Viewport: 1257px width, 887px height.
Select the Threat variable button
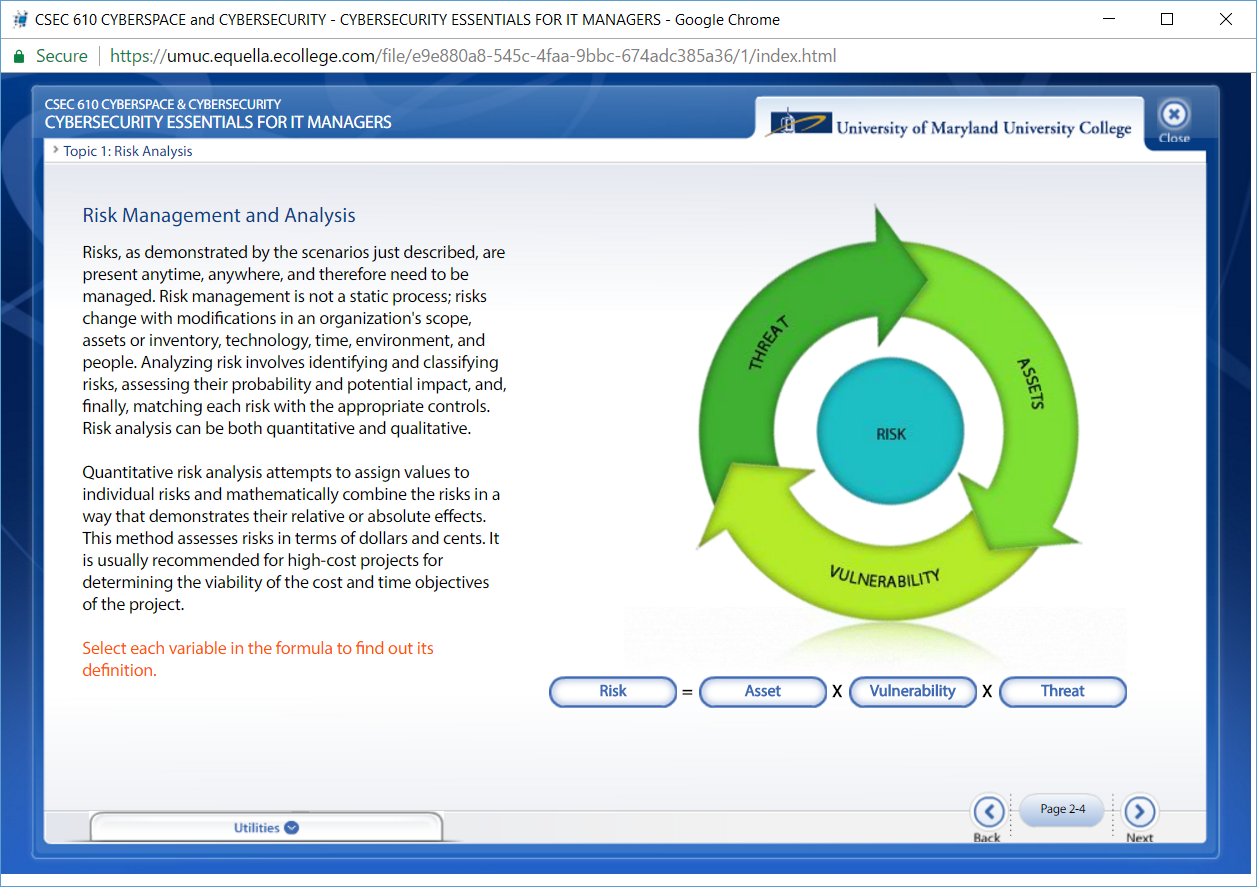tap(1062, 691)
